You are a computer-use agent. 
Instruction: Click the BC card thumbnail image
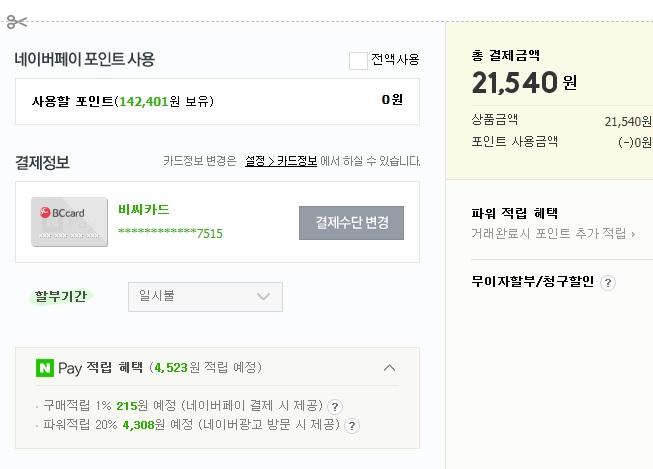pyautogui.click(x=69, y=221)
